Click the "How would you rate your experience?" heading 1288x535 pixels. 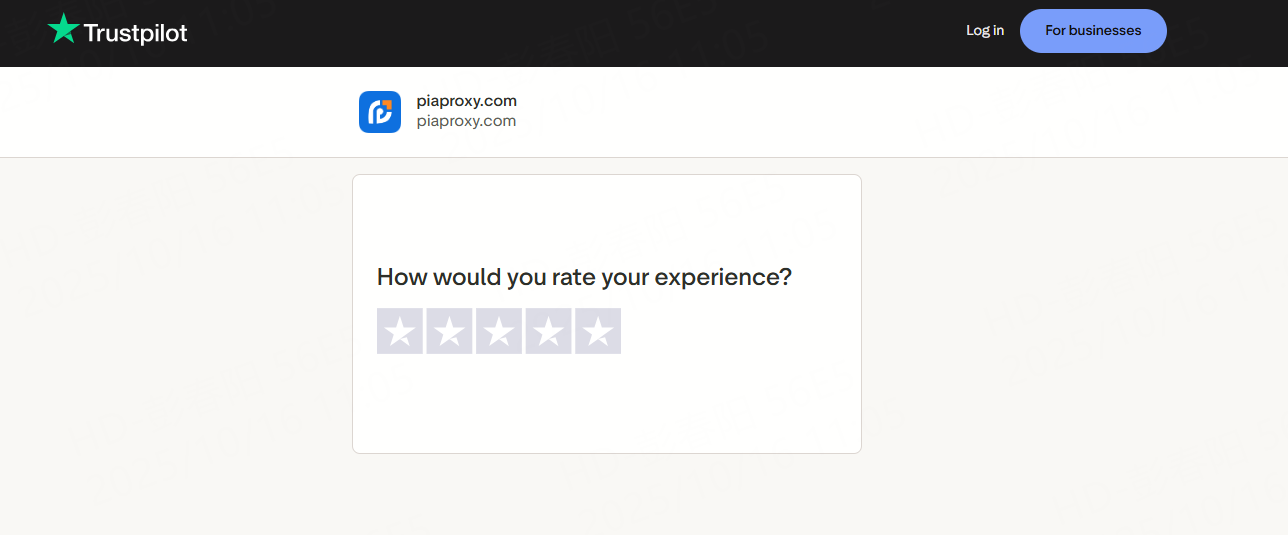(584, 277)
